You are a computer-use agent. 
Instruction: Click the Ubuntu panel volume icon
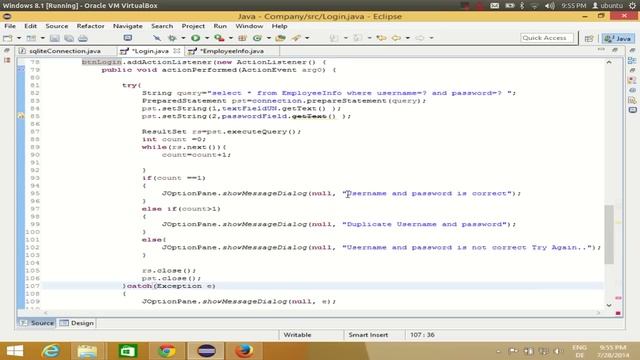550,5
